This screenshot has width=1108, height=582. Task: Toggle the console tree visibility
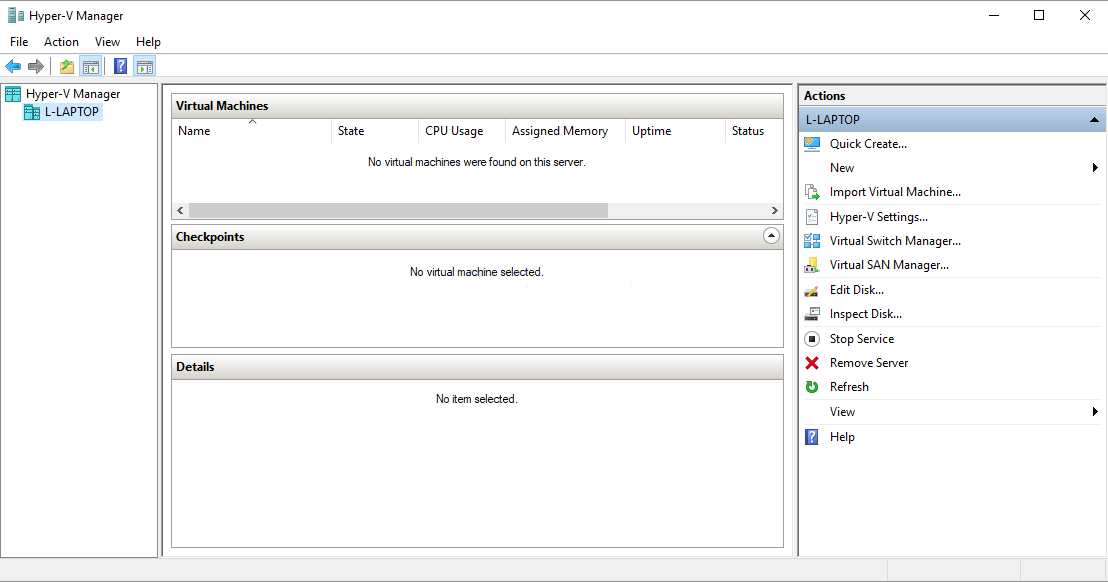tap(91, 66)
